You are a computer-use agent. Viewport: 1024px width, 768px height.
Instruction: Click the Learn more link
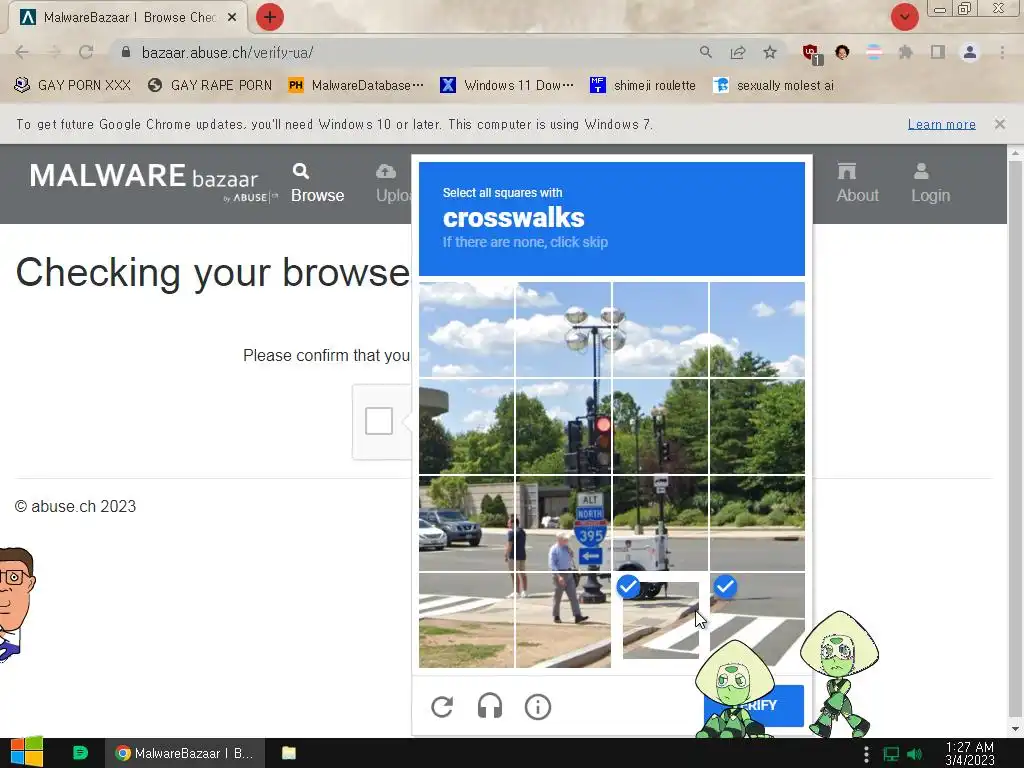941,124
